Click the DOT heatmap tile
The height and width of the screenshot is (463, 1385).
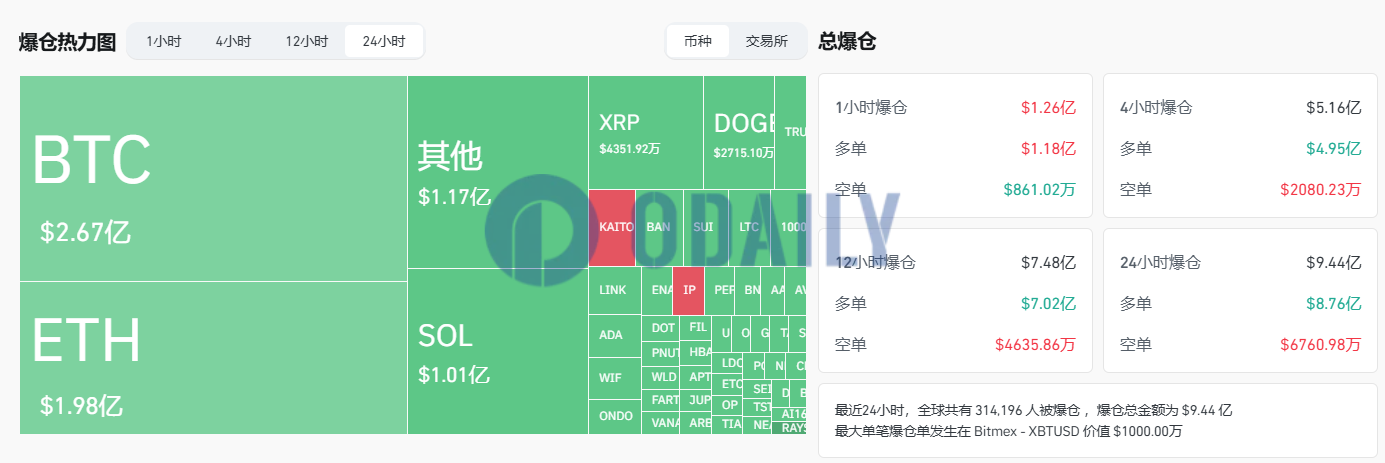[660, 327]
